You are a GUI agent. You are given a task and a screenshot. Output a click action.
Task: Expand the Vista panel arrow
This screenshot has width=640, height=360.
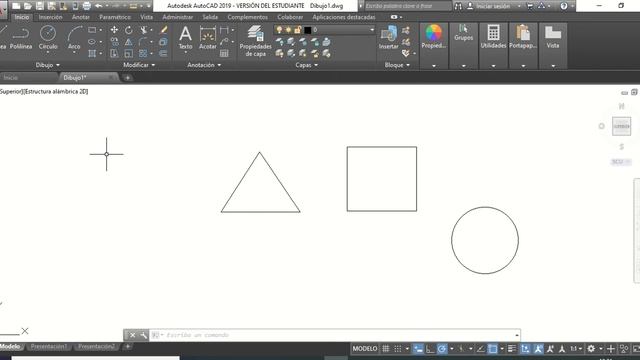point(553,65)
